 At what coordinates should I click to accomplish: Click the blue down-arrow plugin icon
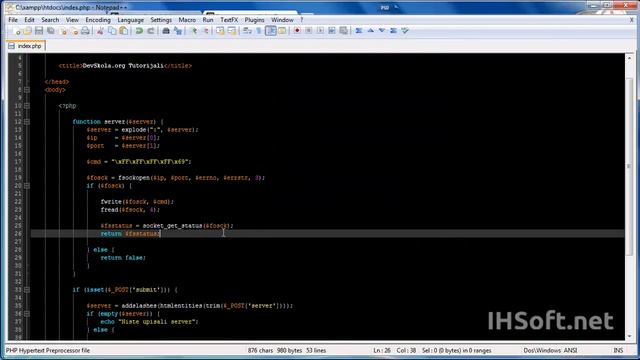(382, 31)
